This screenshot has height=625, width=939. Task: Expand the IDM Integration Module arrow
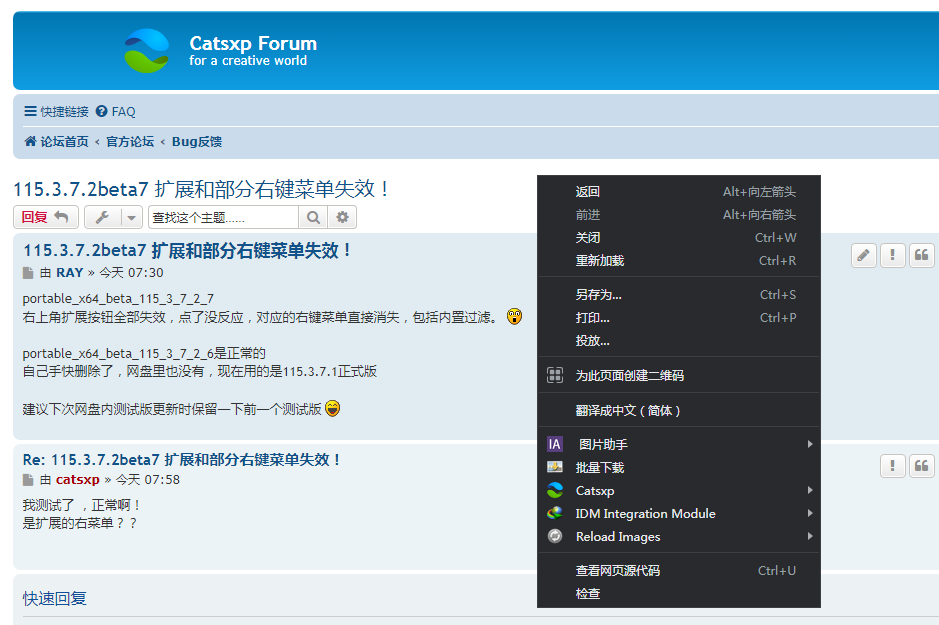pos(810,513)
